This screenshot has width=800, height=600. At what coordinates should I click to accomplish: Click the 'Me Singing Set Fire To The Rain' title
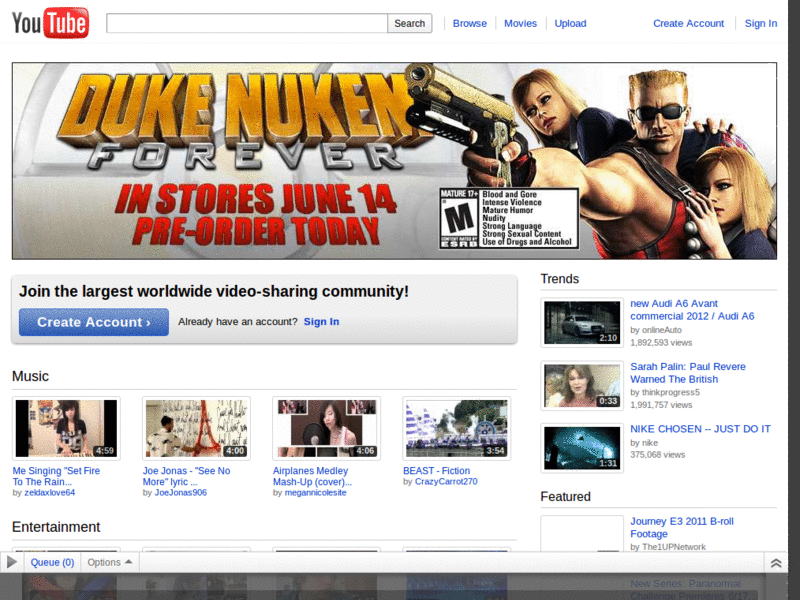pyautogui.click(x=56, y=476)
